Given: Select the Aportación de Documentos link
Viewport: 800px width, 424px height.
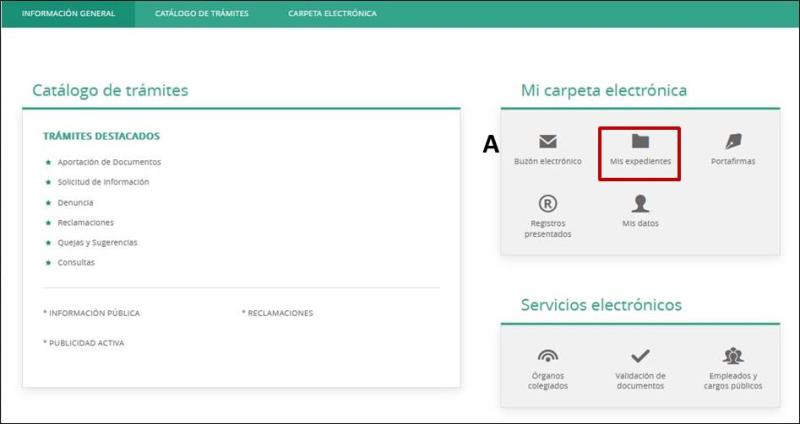Looking at the screenshot, I should tap(109, 162).
